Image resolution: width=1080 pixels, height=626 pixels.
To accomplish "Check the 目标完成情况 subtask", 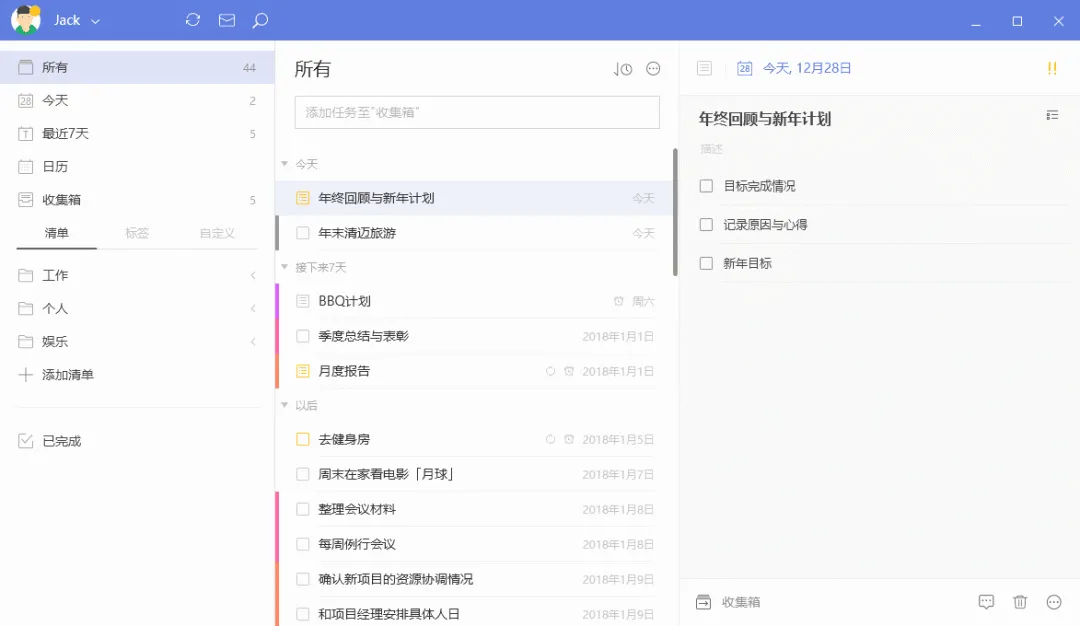I will (706, 186).
